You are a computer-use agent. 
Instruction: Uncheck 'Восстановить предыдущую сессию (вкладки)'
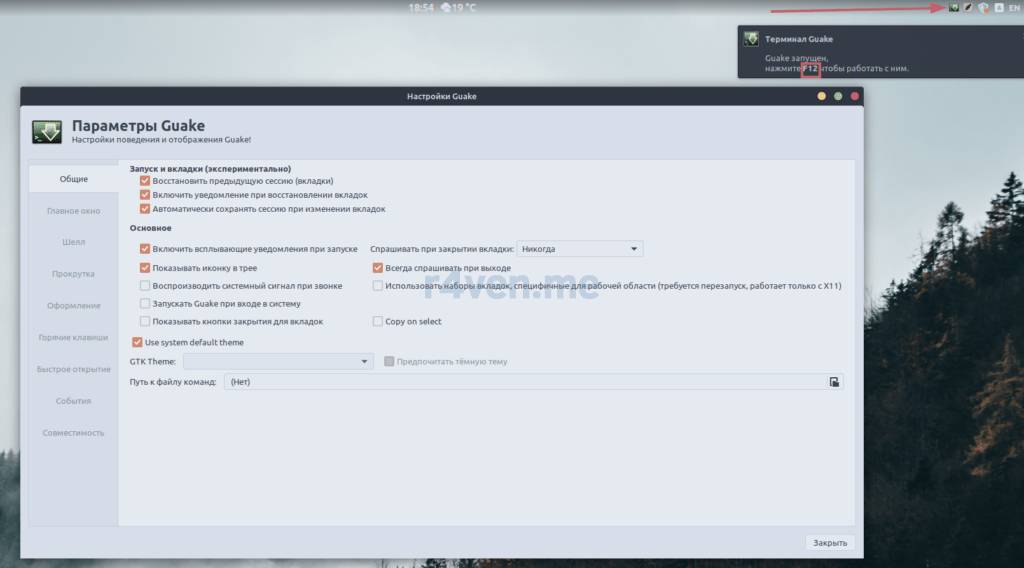pyautogui.click(x=145, y=181)
